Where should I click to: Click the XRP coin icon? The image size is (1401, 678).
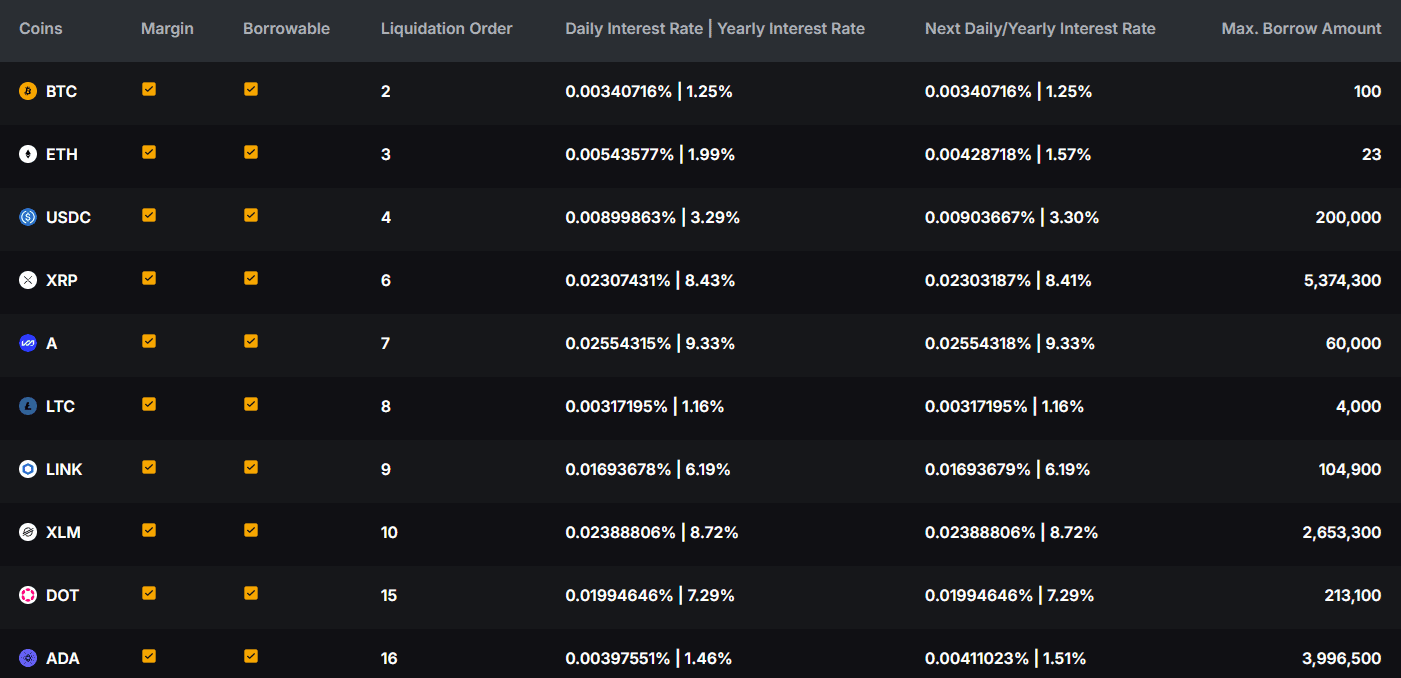pyautogui.click(x=28, y=281)
